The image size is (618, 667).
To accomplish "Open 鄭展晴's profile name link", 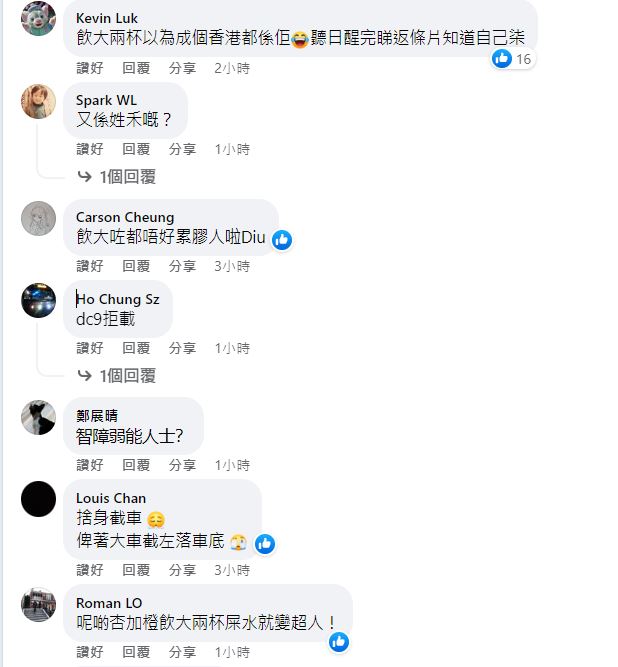I will coord(97,416).
